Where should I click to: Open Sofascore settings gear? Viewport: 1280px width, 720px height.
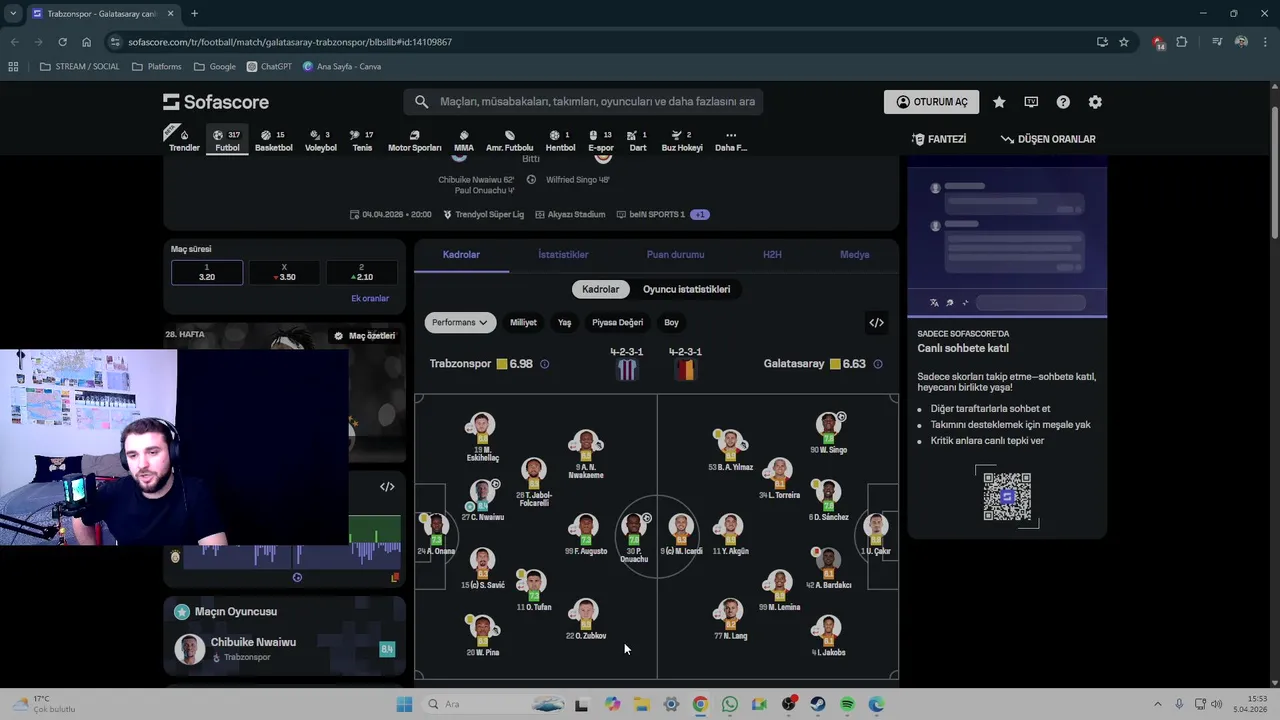tap(1095, 102)
